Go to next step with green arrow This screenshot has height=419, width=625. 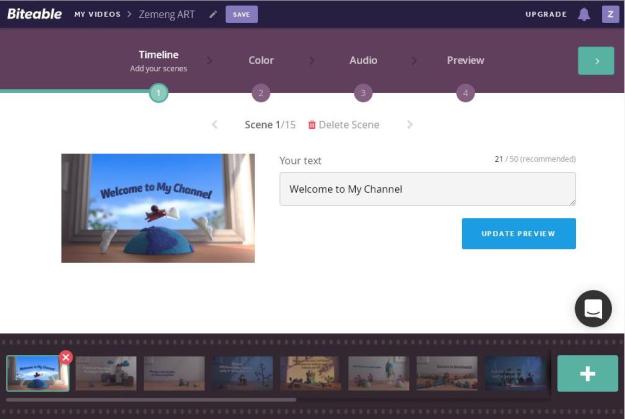[x=596, y=61]
